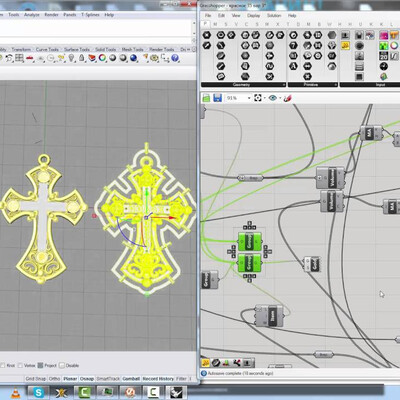Click the first icon on the canvas bottom-left toolbar
Image resolution: width=400 pixels, height=400 pixels.
point(206,362)
